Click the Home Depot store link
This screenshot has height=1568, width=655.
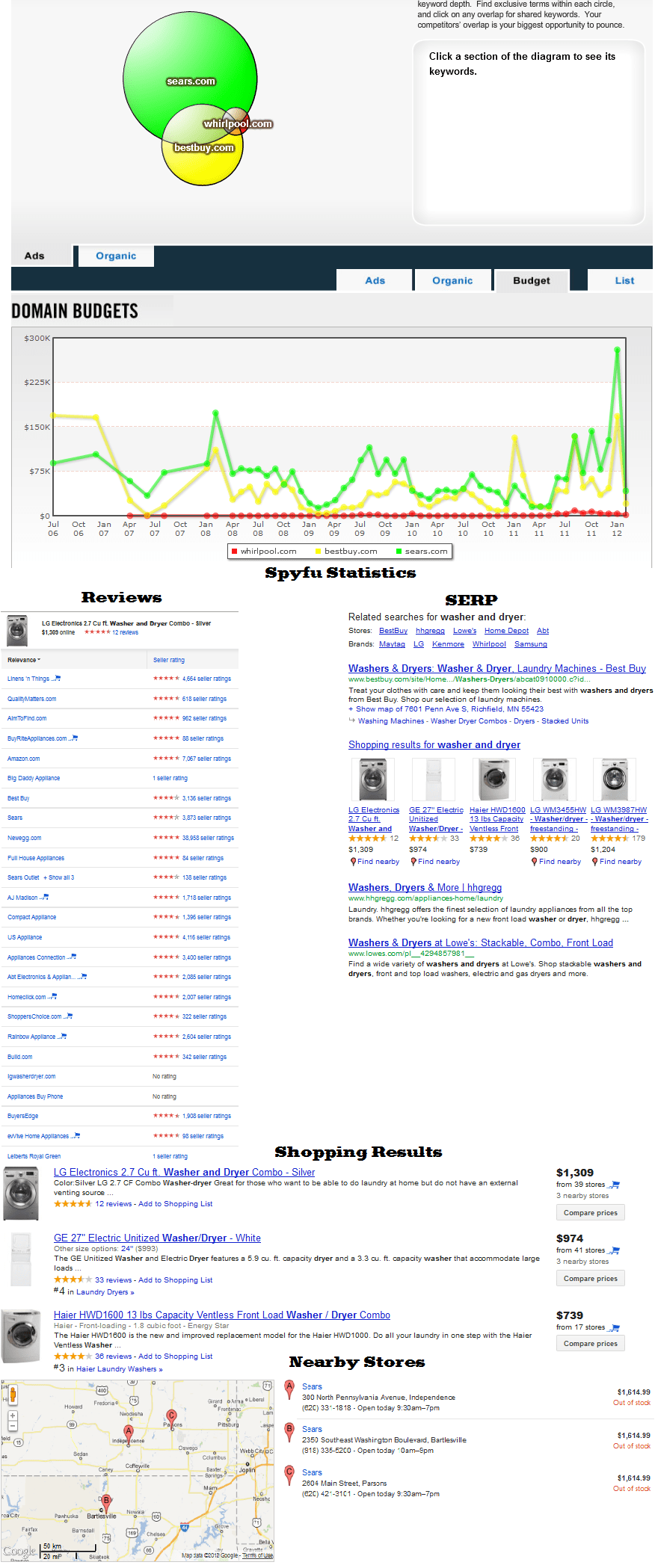click(506, 631)
